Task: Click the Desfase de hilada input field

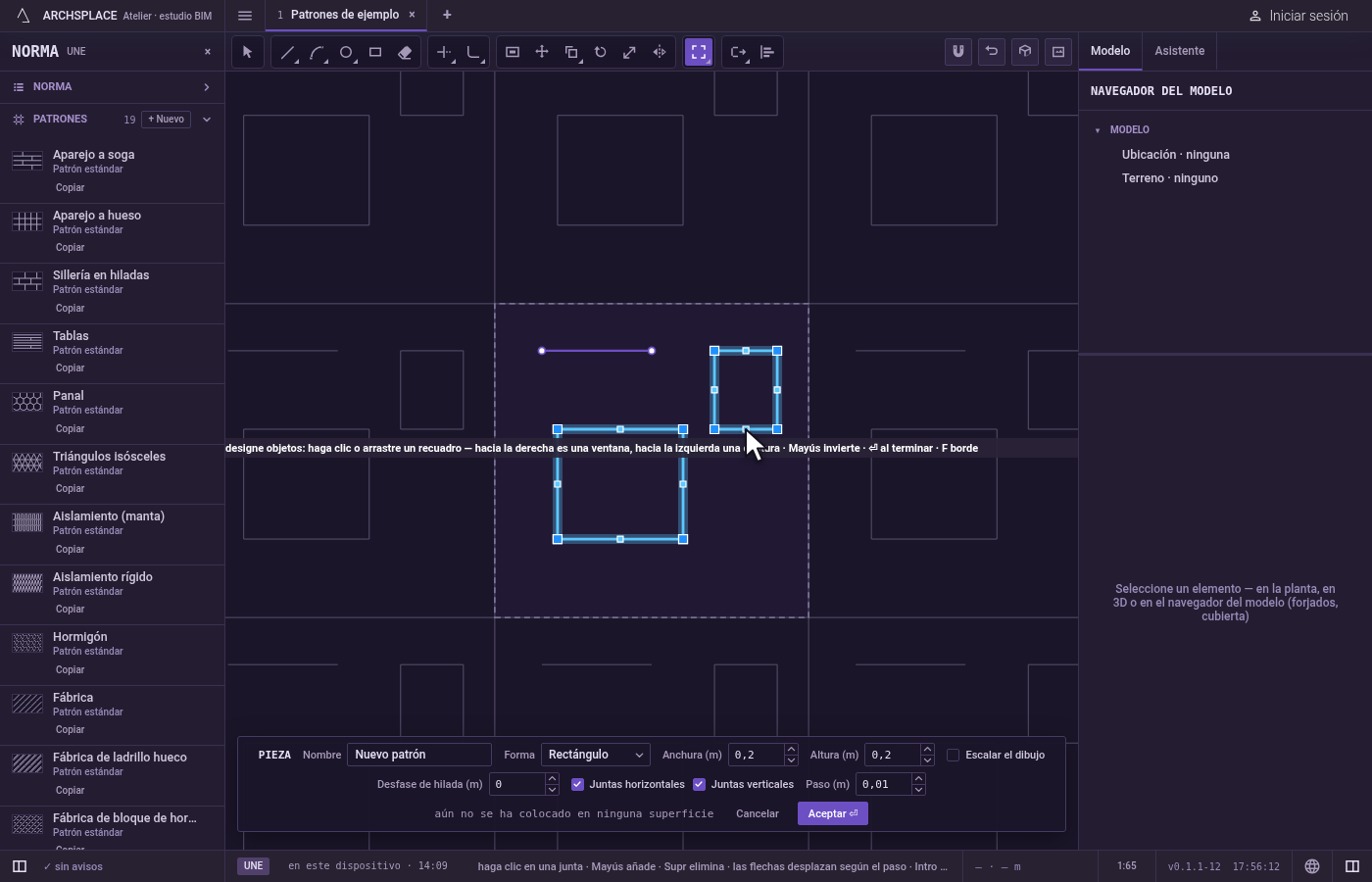Action: (517, 784)
